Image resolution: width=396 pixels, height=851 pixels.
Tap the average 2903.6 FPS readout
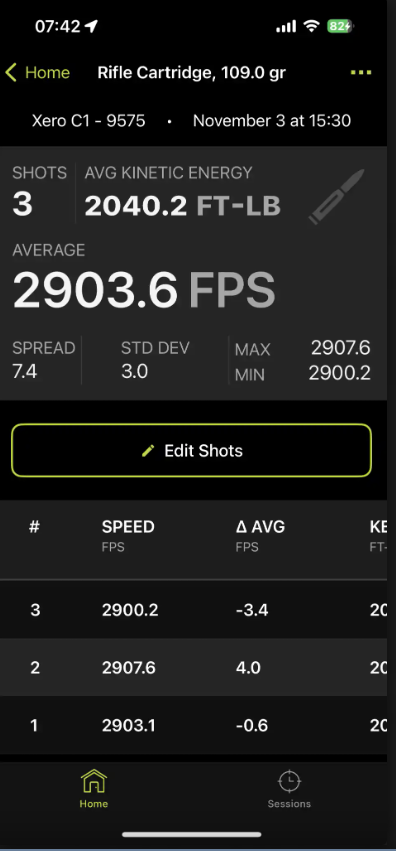(x=144, y=290)
